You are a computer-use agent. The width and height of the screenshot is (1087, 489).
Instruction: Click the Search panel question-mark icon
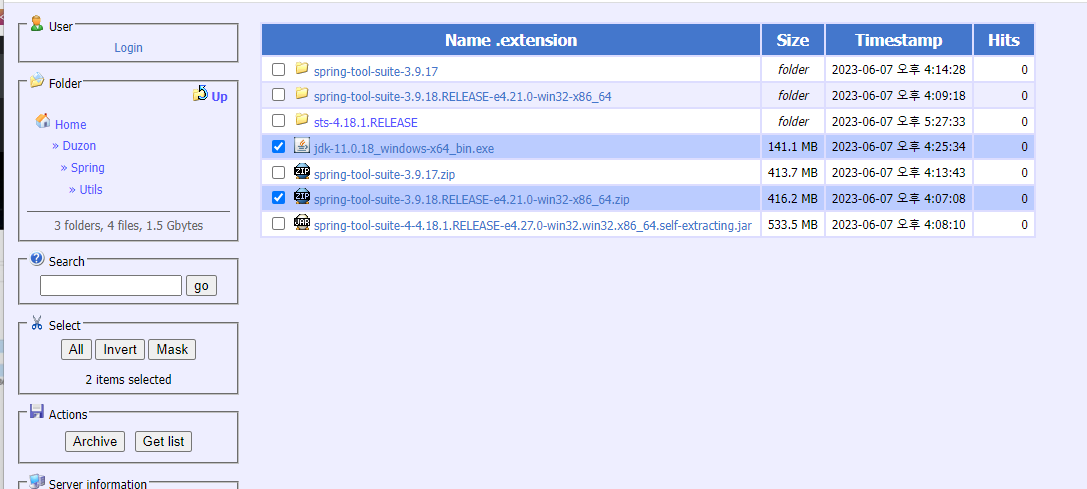(37, 259)
